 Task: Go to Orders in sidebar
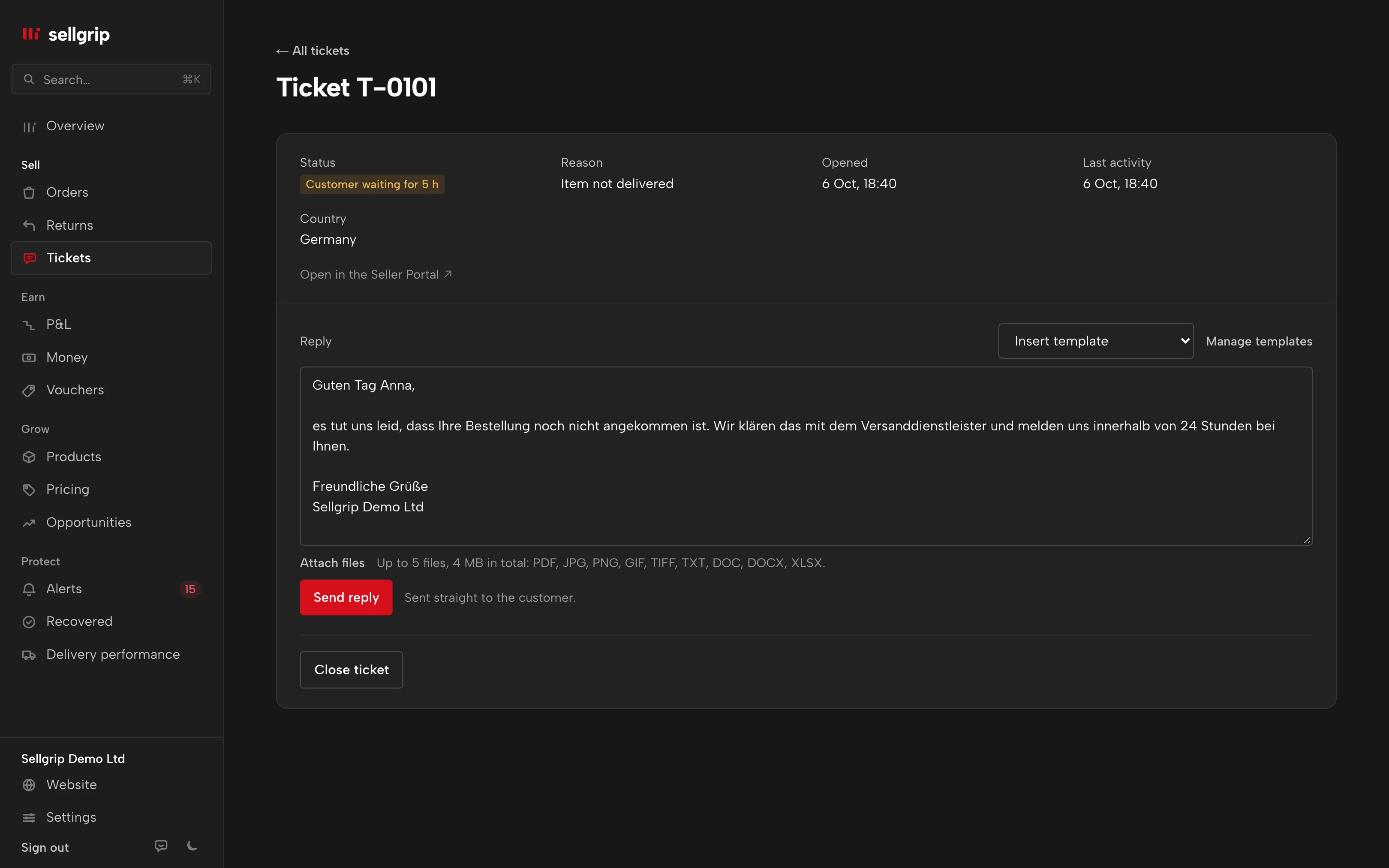(x=111, y=192)
